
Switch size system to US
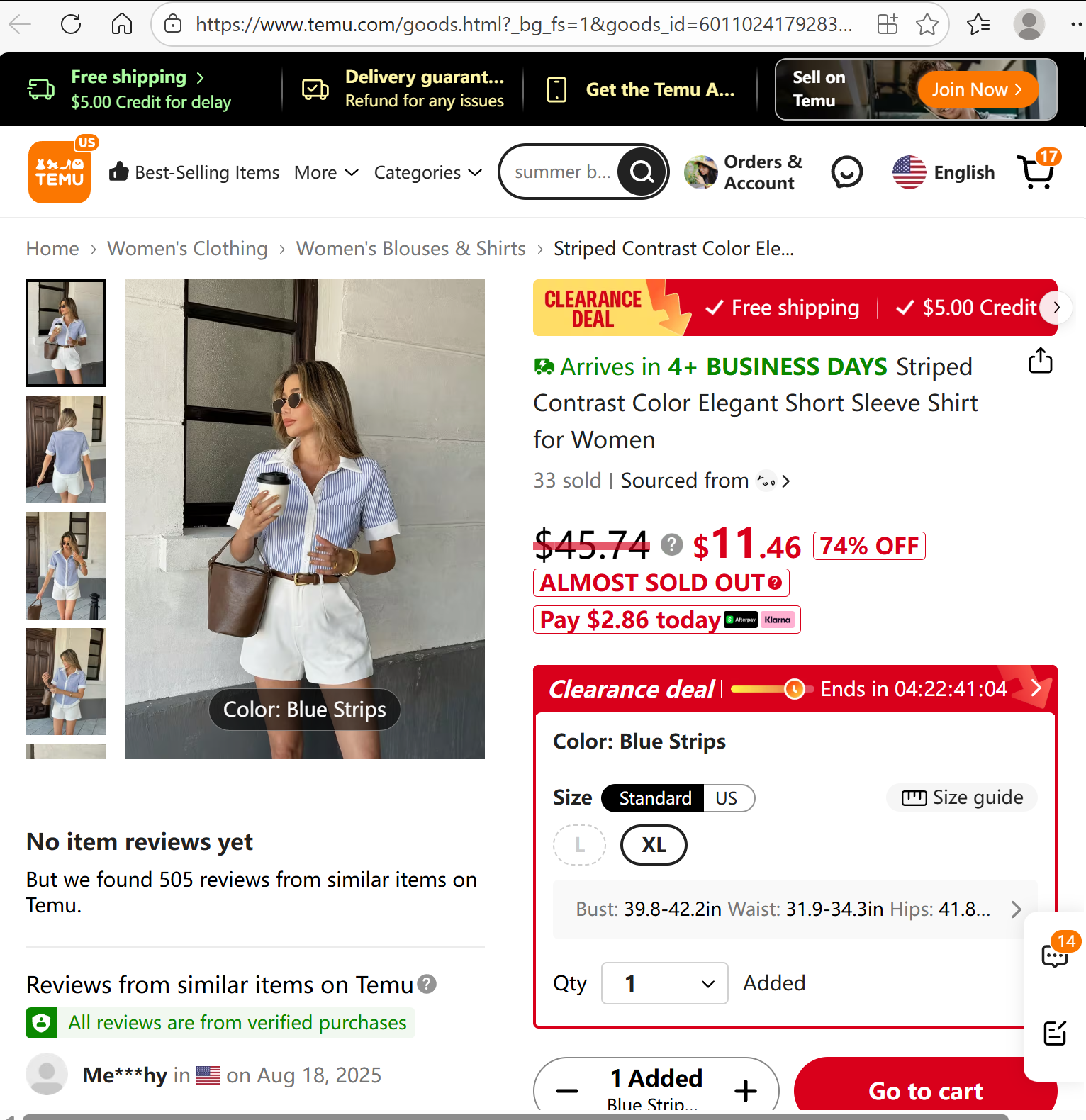(727, 798)
